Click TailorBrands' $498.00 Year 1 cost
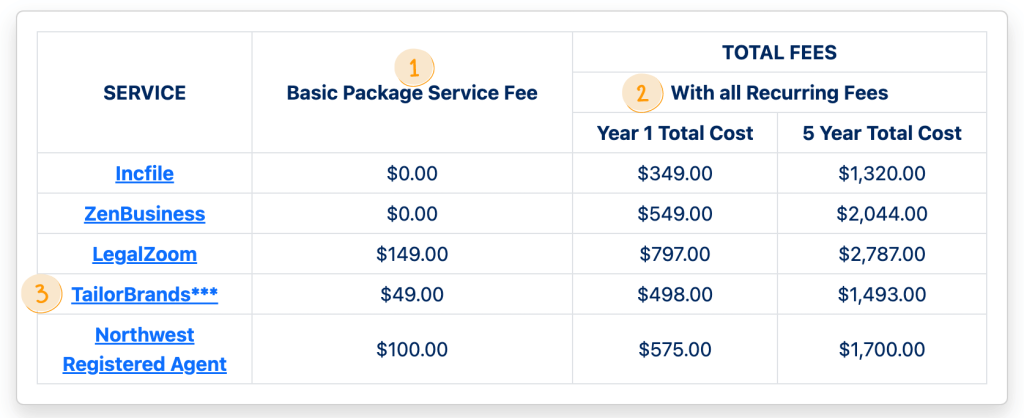Viewport: 1024px width, 418px height. [x=675, y=295]
